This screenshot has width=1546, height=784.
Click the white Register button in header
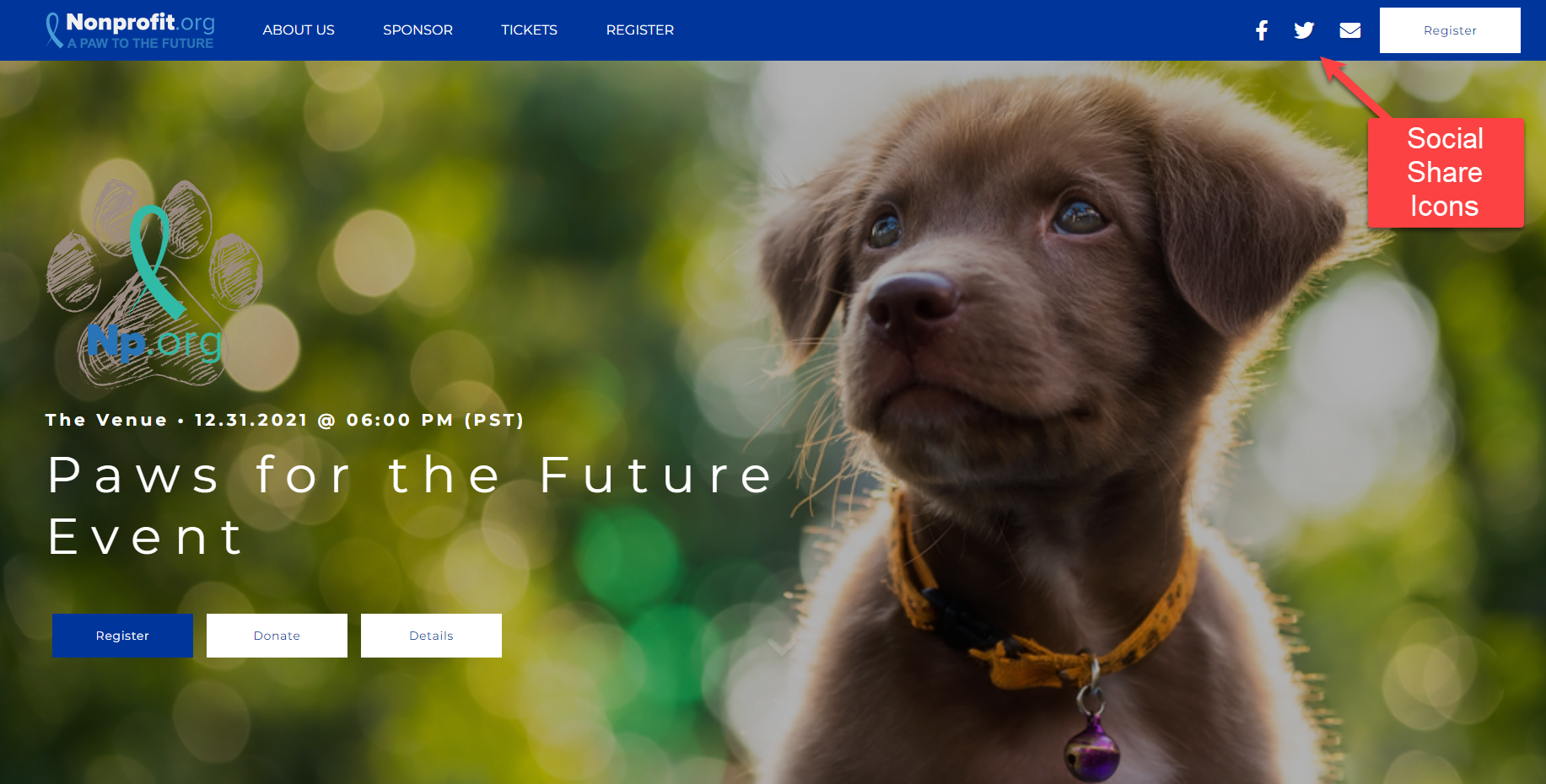[1450, 30]
